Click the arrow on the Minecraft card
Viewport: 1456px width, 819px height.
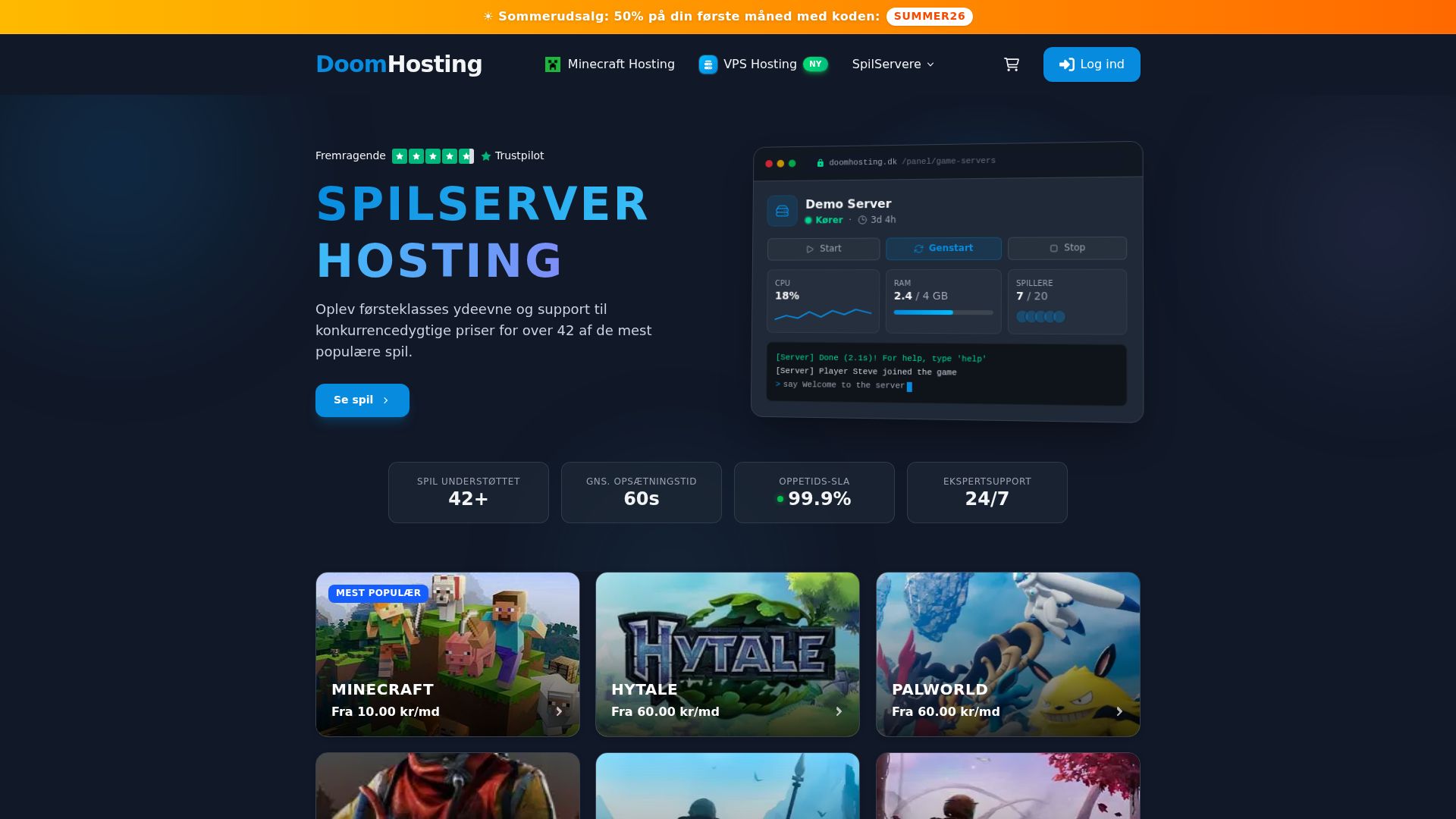tap(559, 711)
